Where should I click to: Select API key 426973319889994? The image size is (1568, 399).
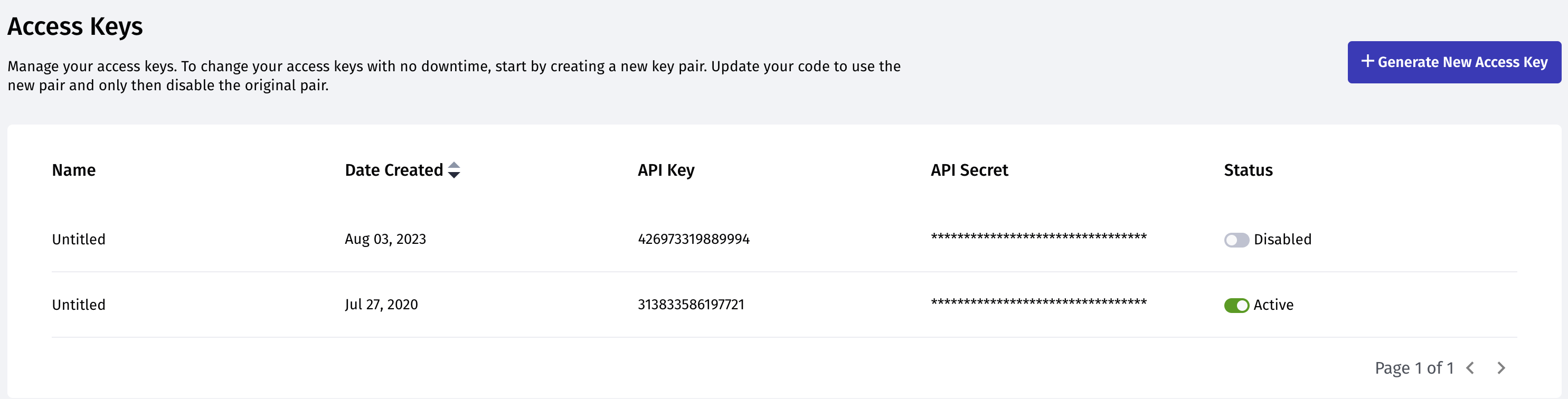[x=693, y=239]
